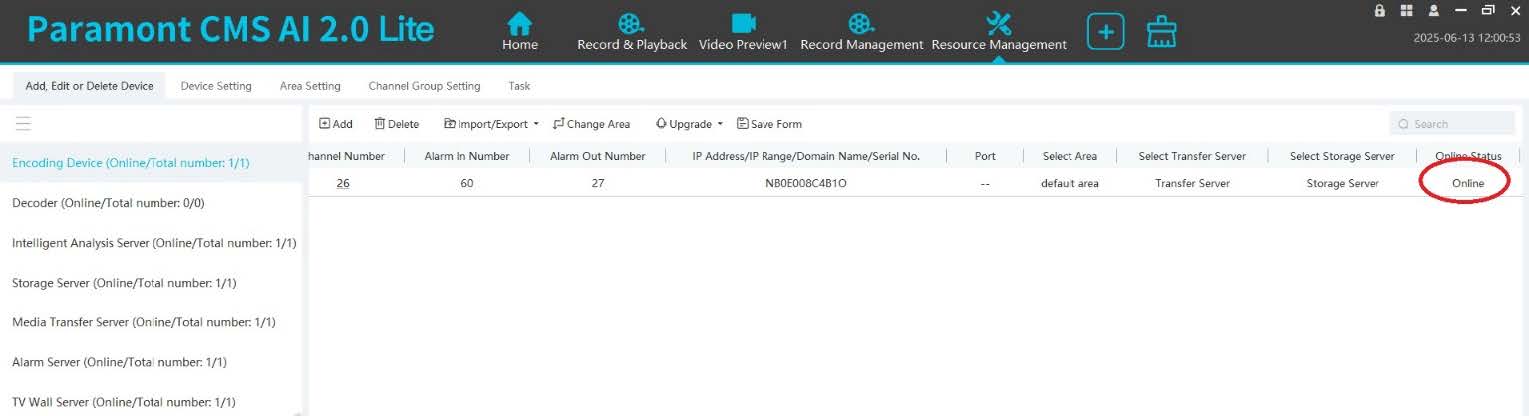The image size is (1529, 416).
Task: Click the Select Area column header
Action: pos(1070,156)
